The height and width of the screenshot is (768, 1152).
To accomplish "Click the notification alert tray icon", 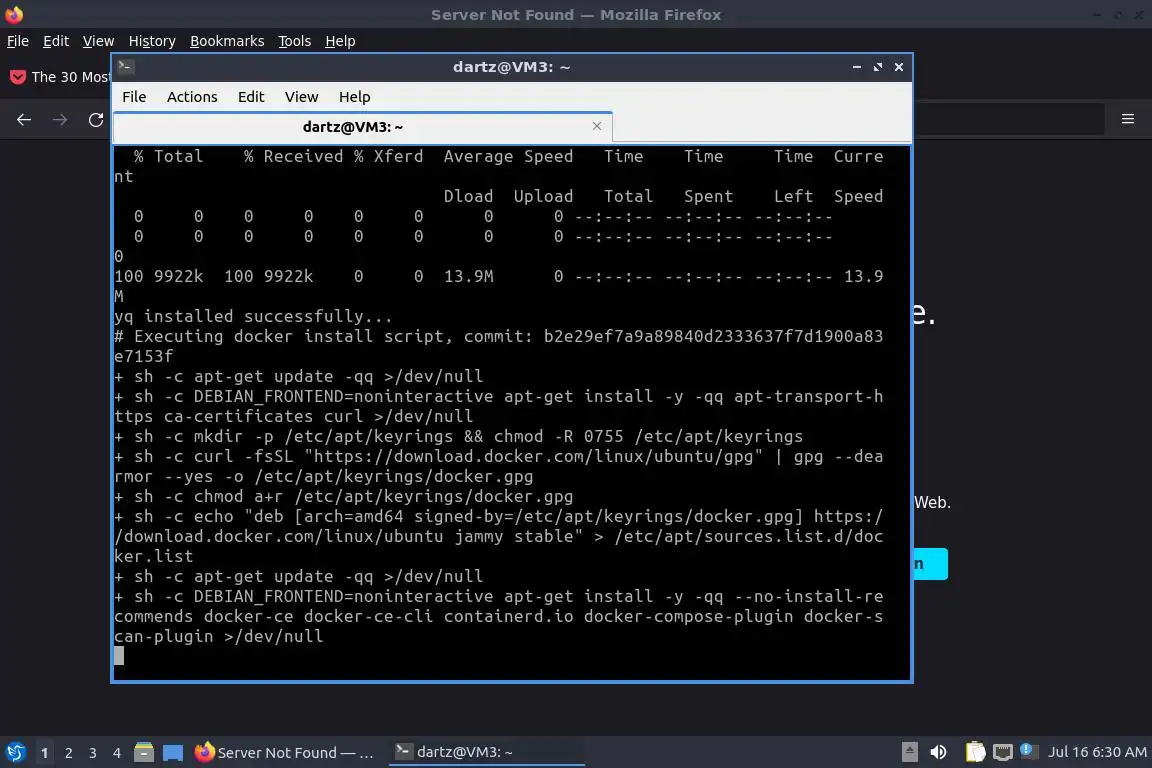I will click(x=1027, y=750).
